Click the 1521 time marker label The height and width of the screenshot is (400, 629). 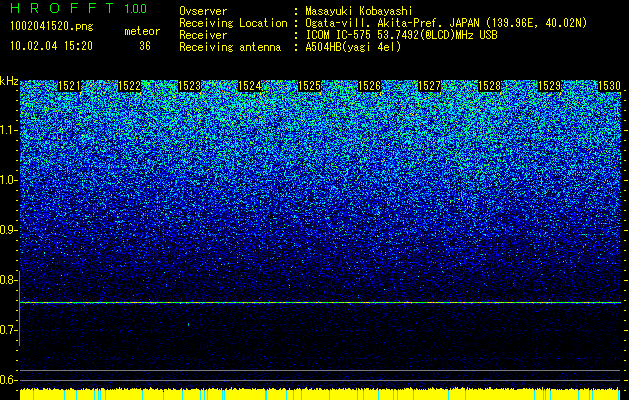[69, 86]
